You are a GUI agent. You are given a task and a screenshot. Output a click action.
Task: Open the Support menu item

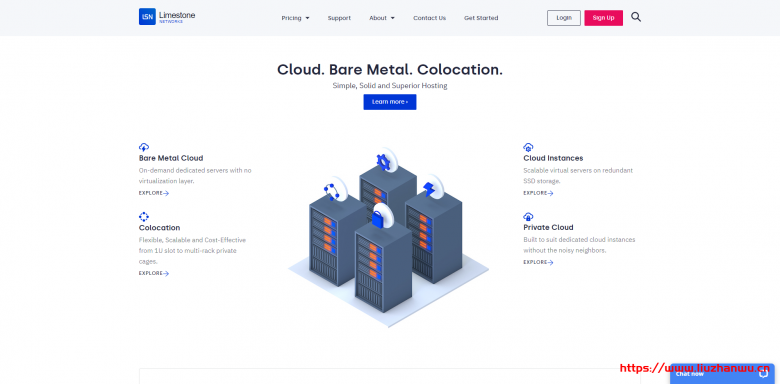click(x=339, y=18)
